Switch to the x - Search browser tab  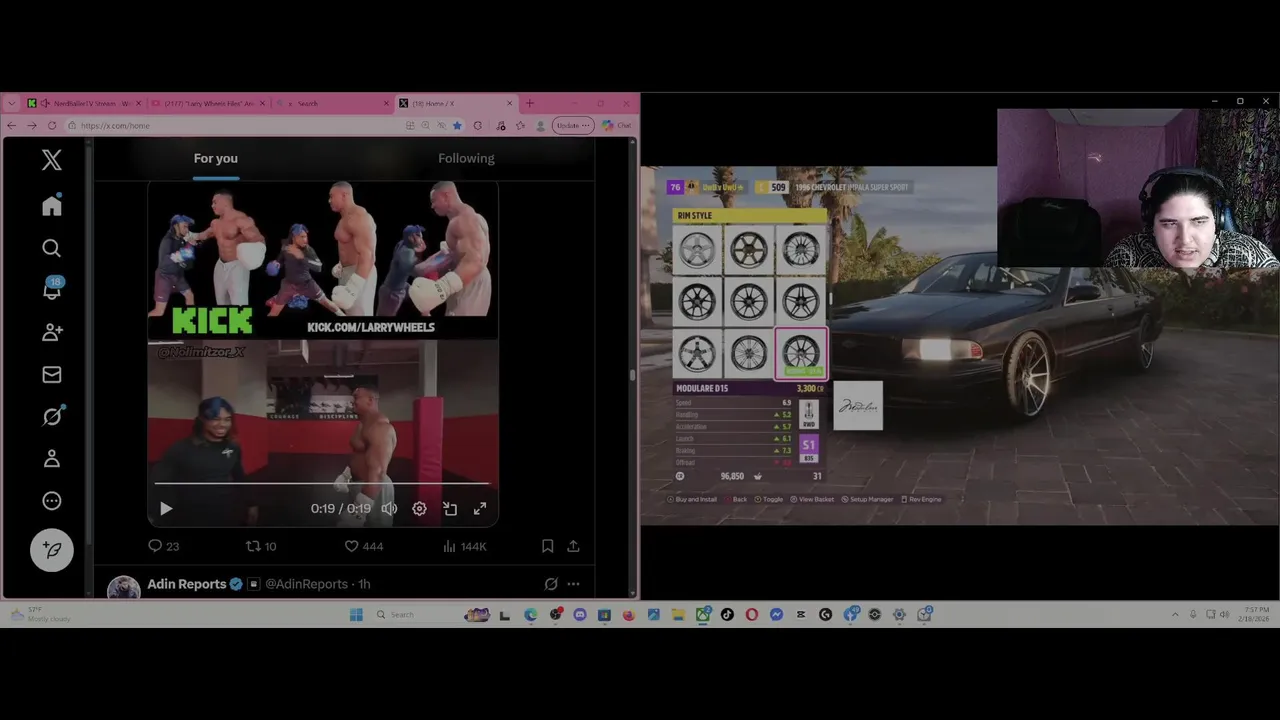[333, 103]
